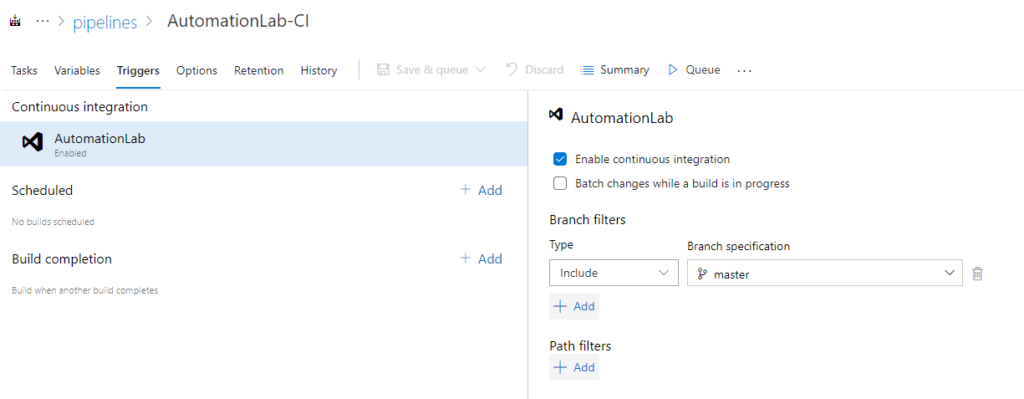Switch to the Variables tab
1024x399 pixels.
77,71
